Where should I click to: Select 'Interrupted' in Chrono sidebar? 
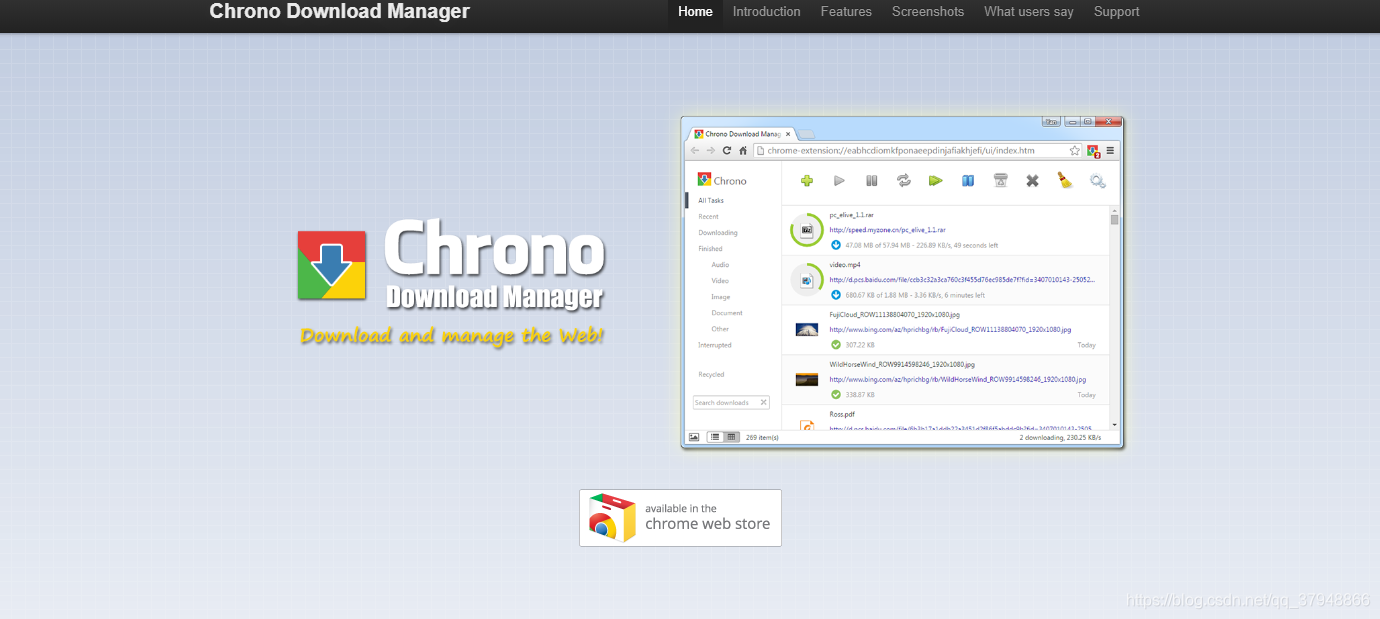point(715,345)
